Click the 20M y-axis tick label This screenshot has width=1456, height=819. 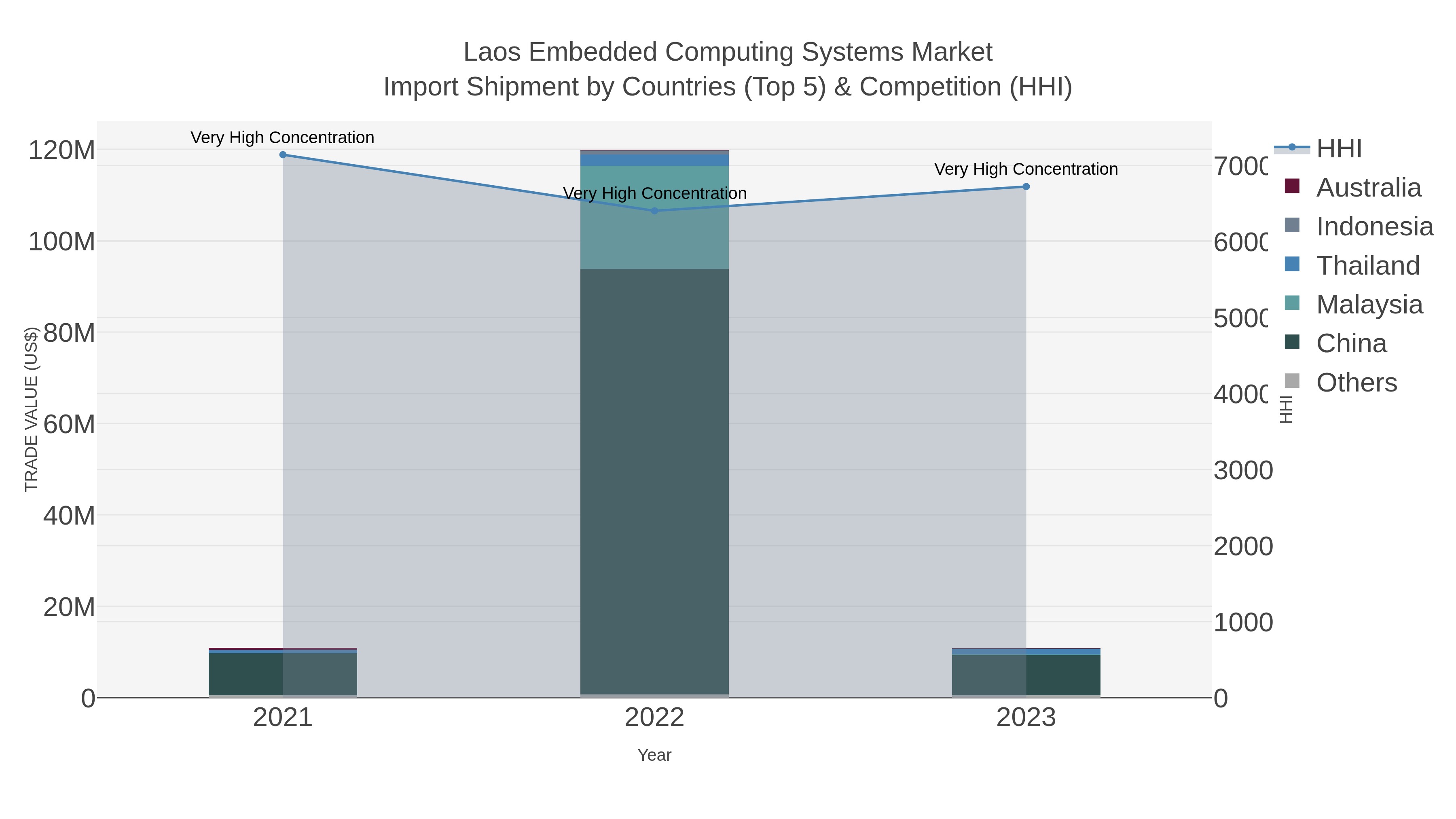click(x=69, y=607)
